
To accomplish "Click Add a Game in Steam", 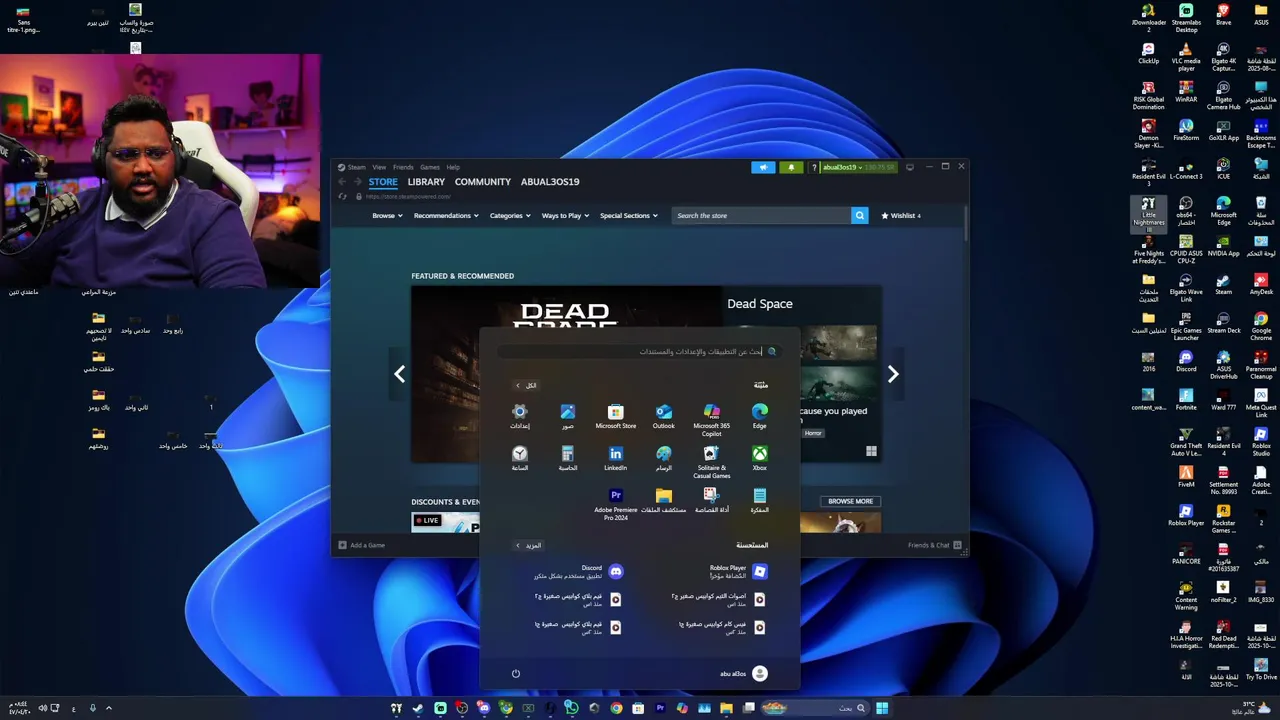I will 362,545.
